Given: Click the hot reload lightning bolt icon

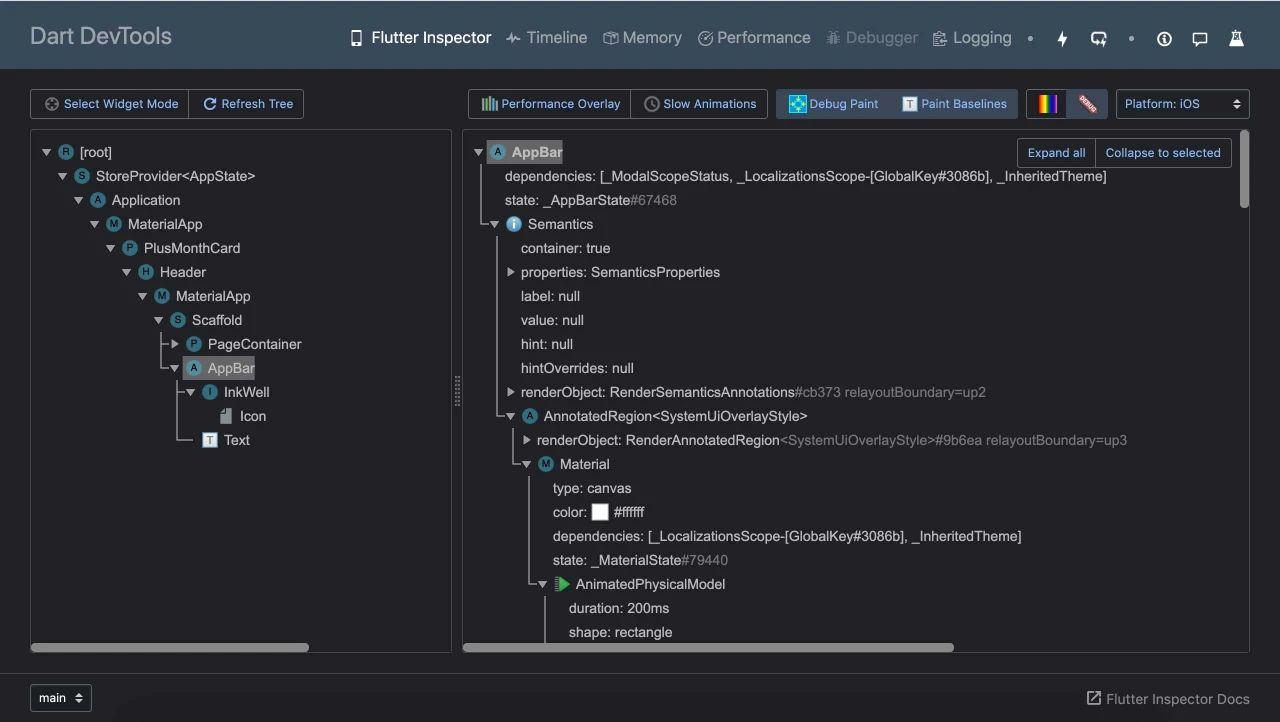Looking at the screenshot, I should (1062, 38).
